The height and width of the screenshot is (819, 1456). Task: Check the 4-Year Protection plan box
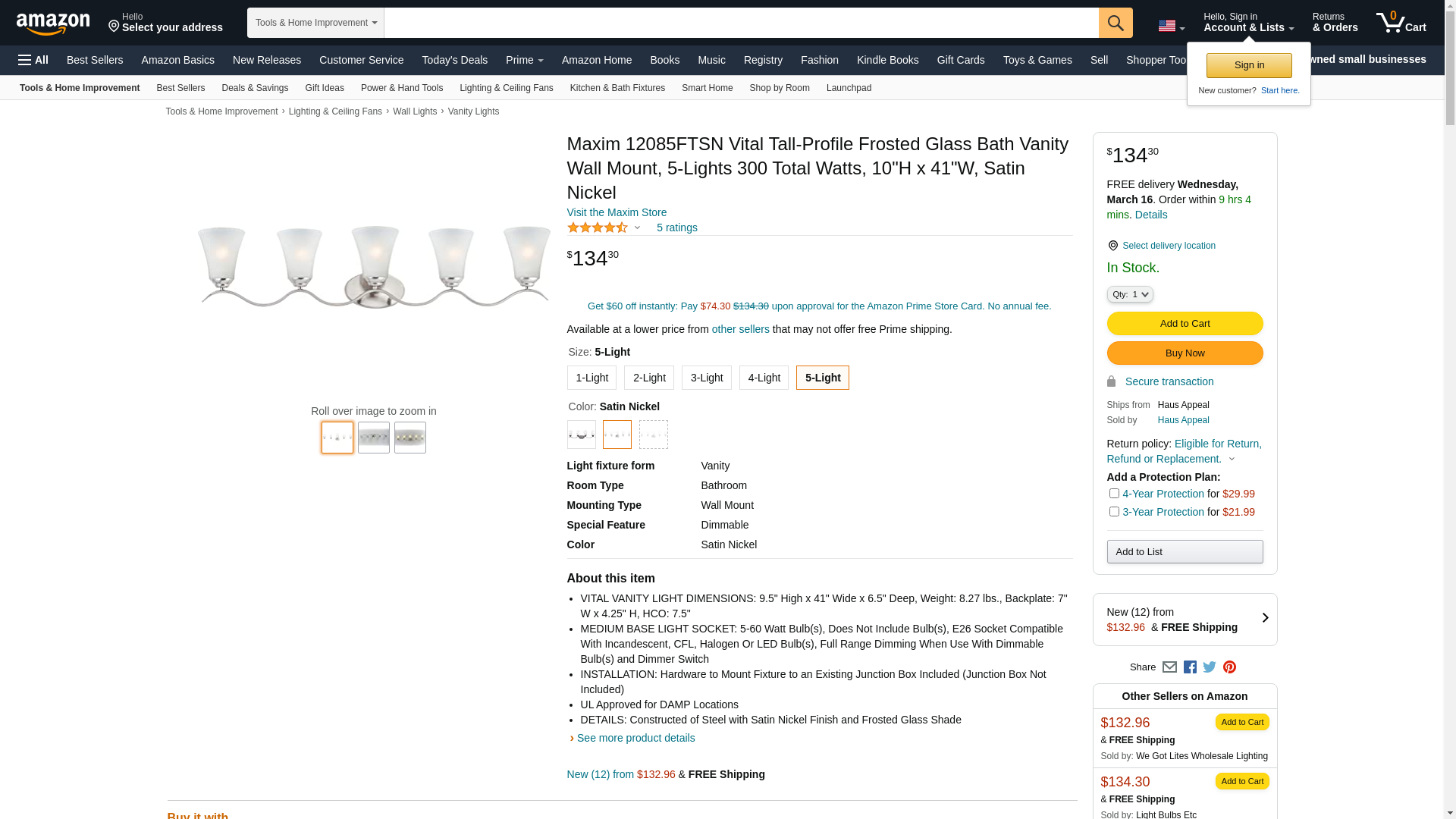pos(1114,494)
